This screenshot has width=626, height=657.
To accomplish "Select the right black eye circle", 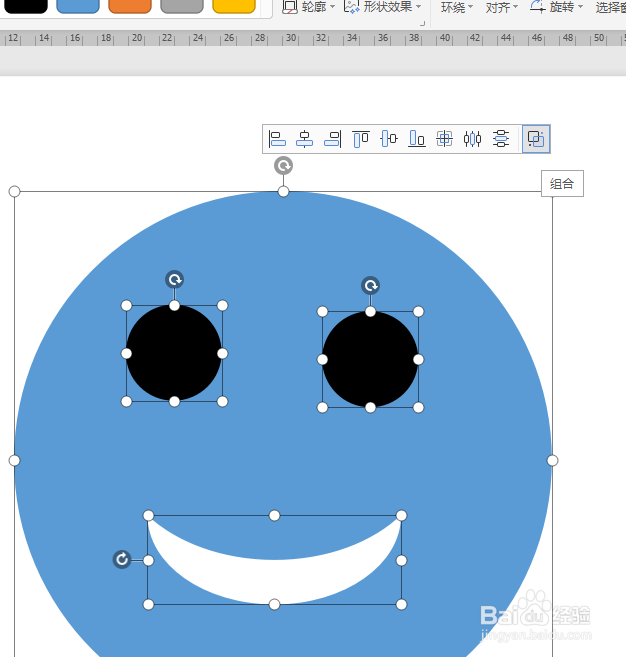I will [x=370, y=360].
